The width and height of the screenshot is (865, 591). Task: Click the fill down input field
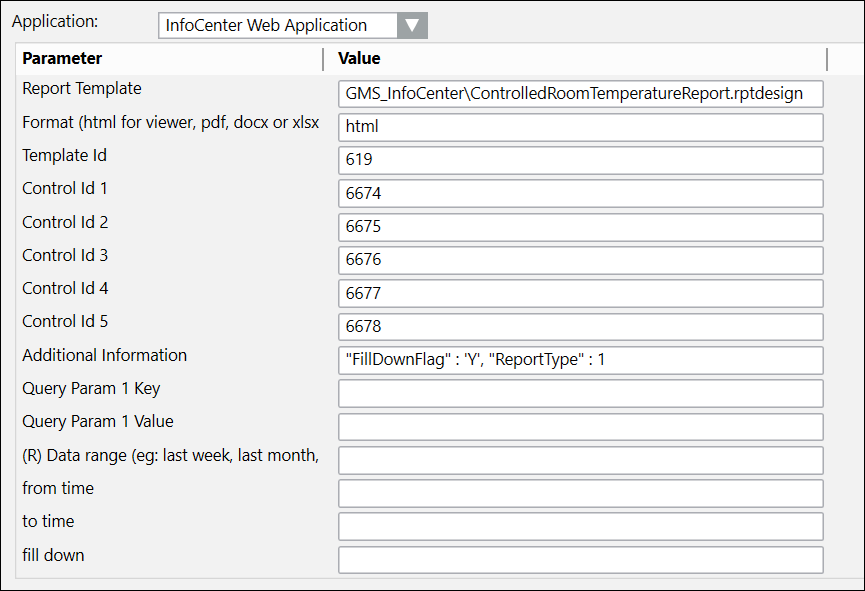[580, 560]
